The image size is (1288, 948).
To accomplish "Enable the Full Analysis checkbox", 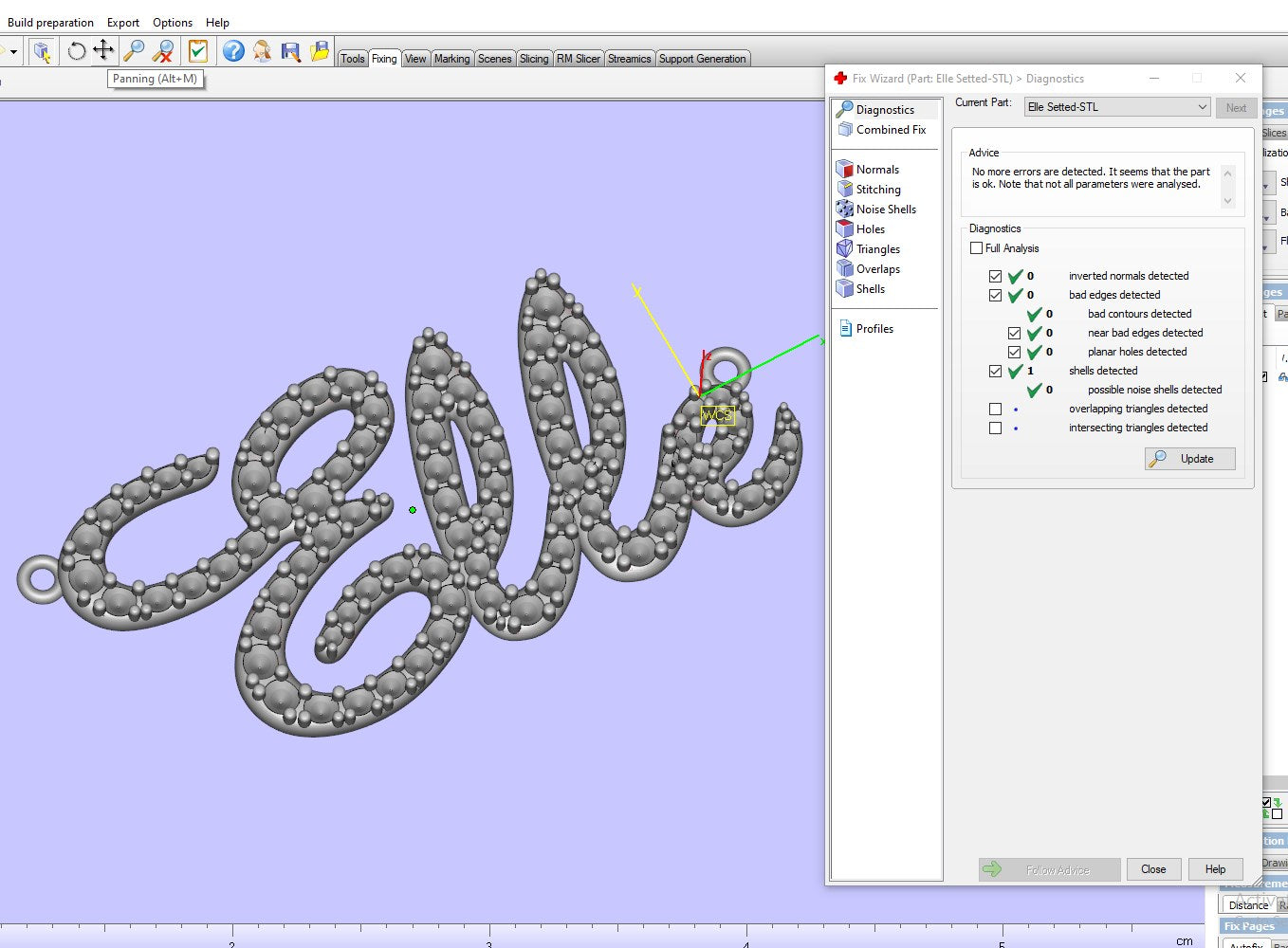I will (977, 248).
